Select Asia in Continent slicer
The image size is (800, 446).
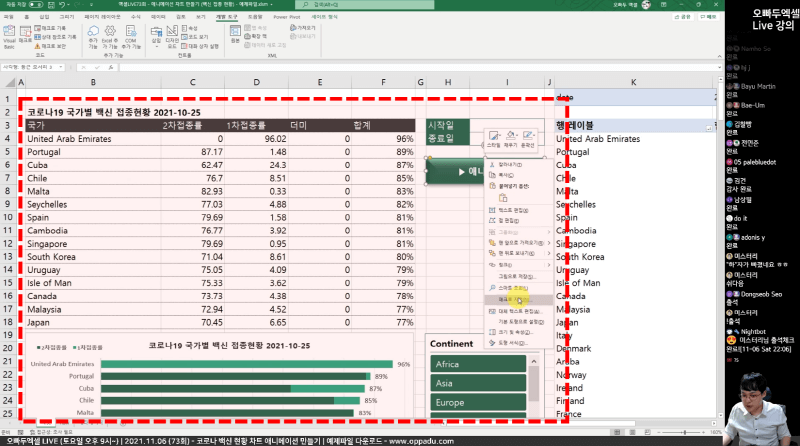478,383
